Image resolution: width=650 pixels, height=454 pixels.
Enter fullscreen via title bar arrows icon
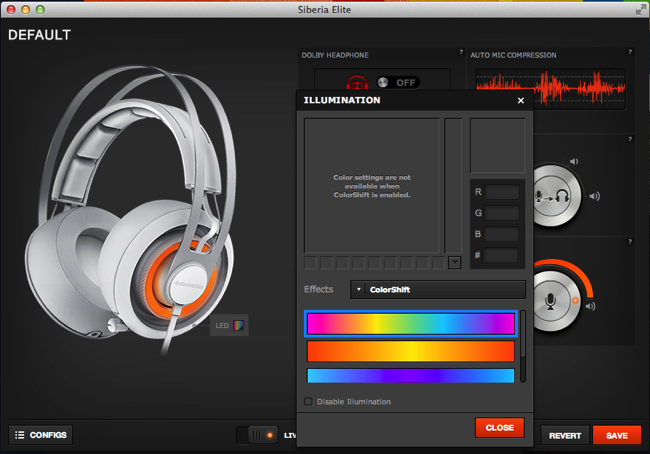point(640,10)
